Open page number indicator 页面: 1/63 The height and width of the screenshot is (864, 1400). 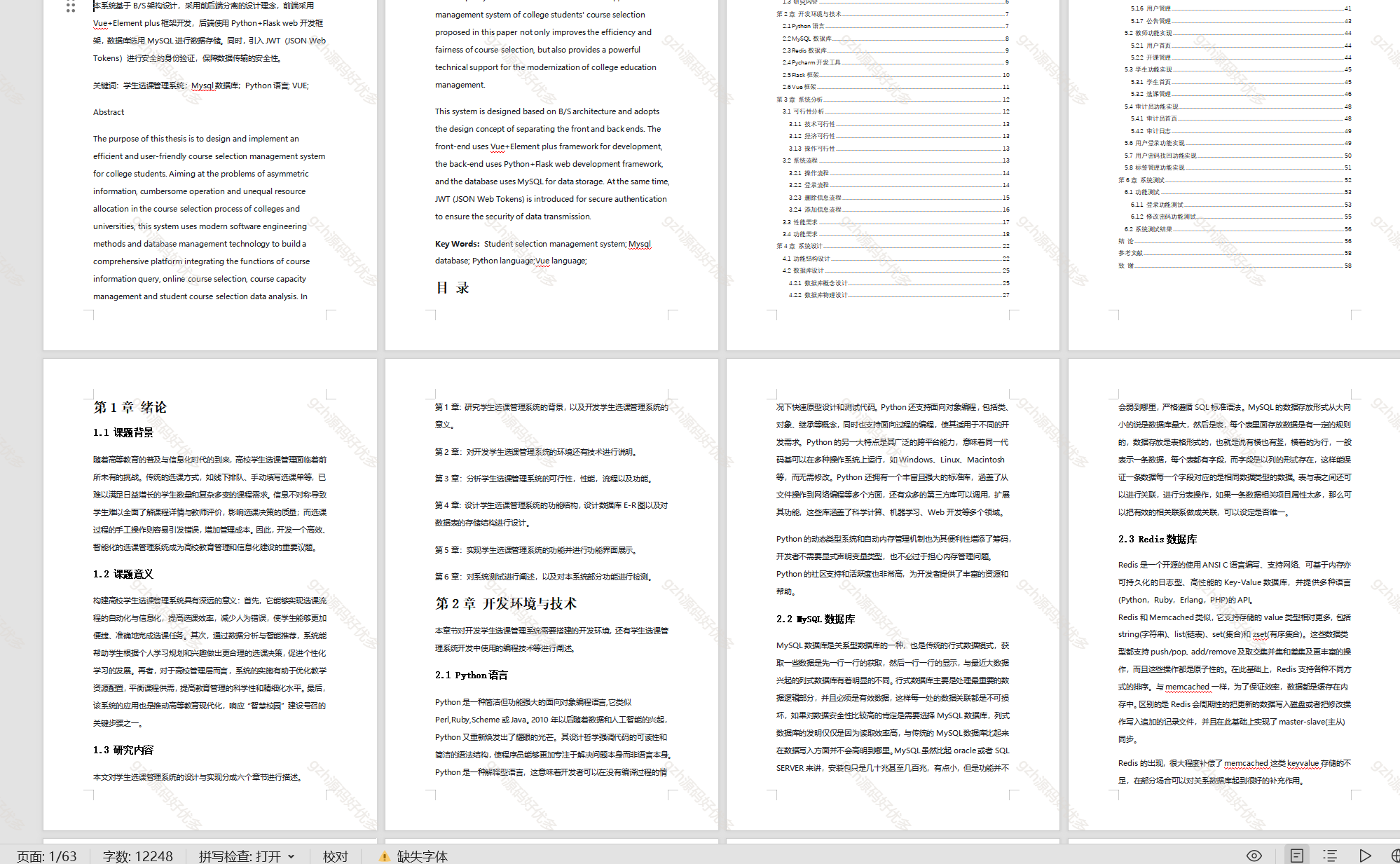pyautogui.click(x=47, y=856)
